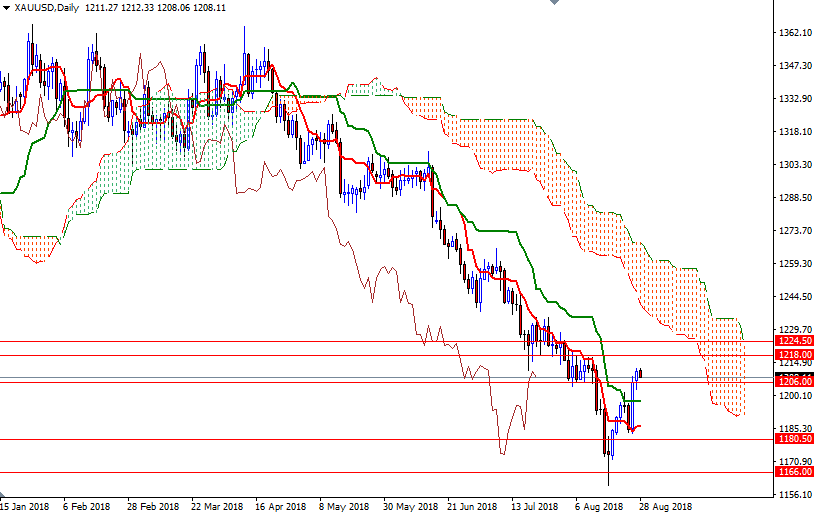Click the 13 Jul 2018 date label
This screenshot has width=814, height=514.
tap(536, 506)
